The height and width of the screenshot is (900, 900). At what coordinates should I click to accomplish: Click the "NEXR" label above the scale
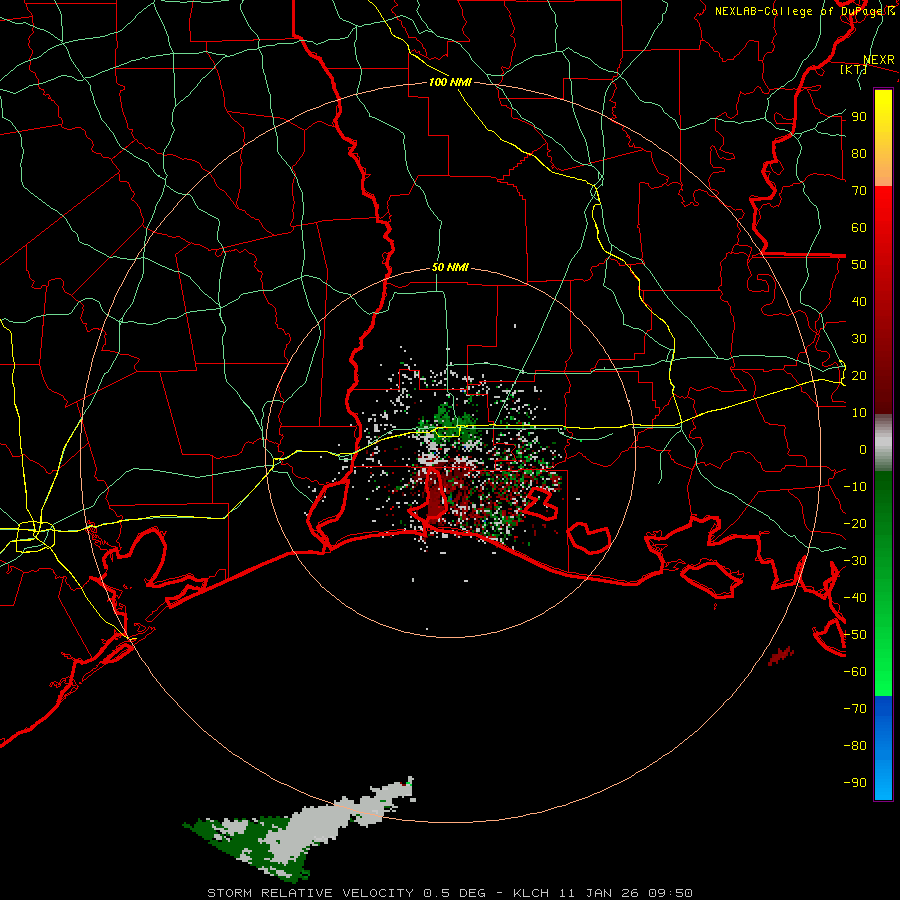pos(878,60)
